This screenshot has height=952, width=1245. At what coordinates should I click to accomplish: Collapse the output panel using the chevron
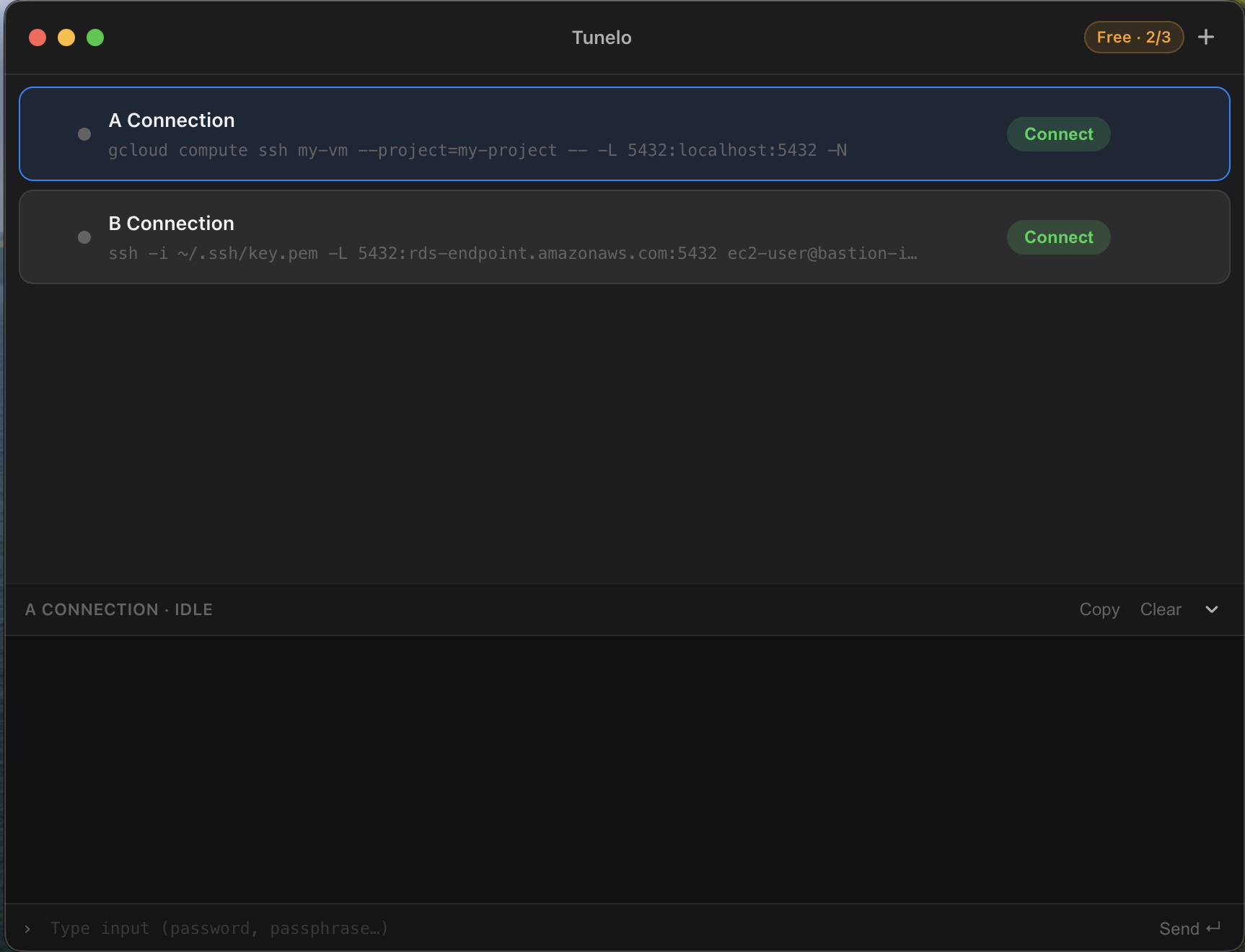[x=1212, y=609]
